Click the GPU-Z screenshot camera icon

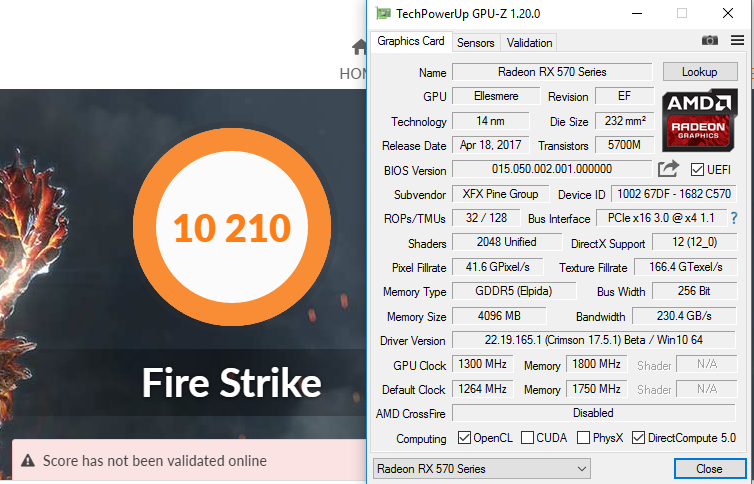709,40
